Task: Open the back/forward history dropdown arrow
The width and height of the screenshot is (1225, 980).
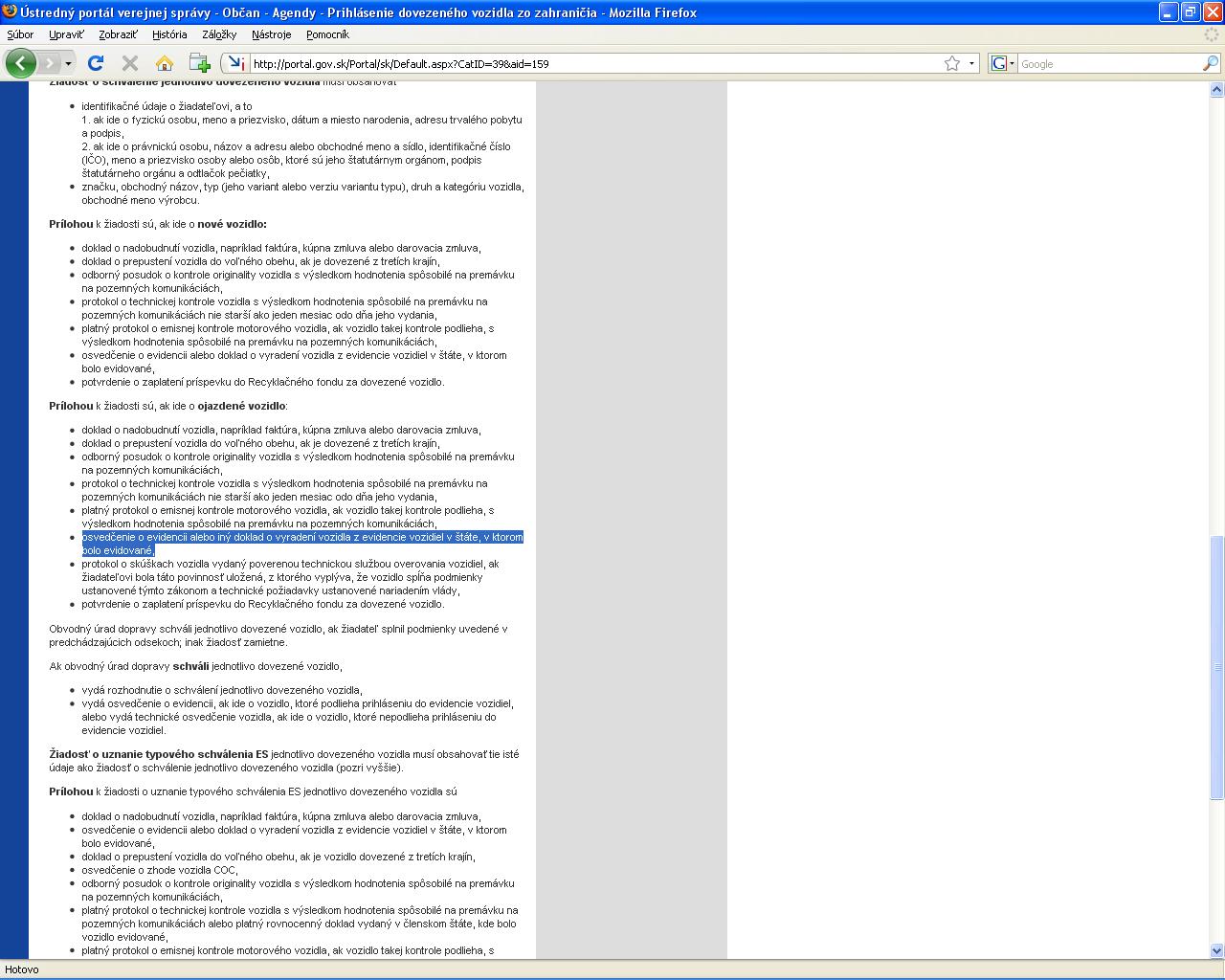Action: pos(68,63)
